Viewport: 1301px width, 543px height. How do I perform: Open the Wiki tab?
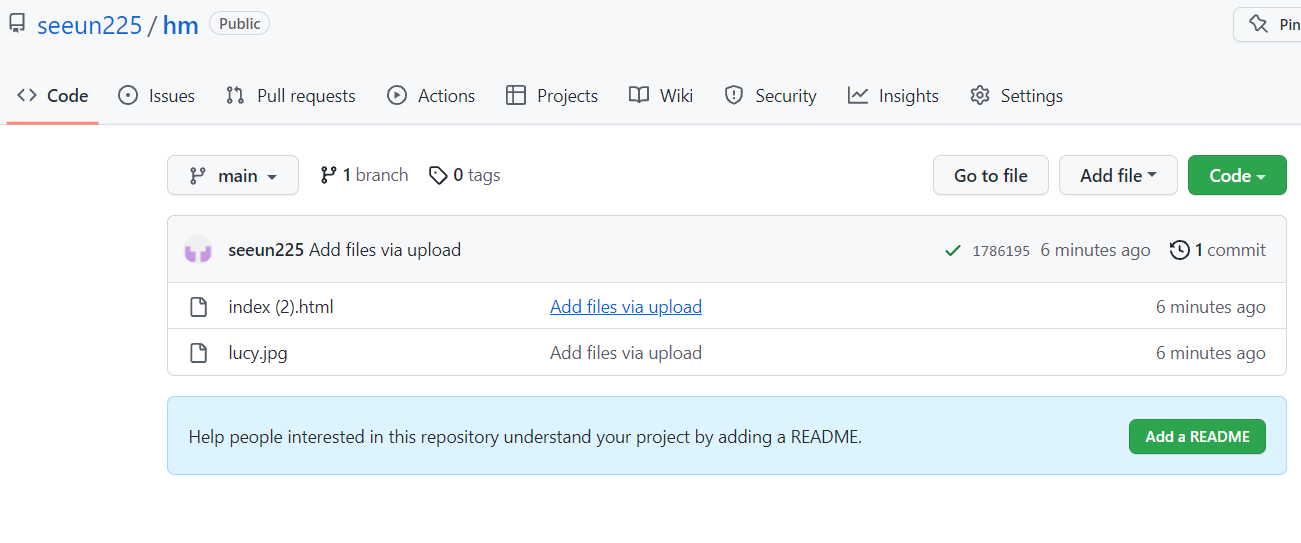click(x=661, y=96)
